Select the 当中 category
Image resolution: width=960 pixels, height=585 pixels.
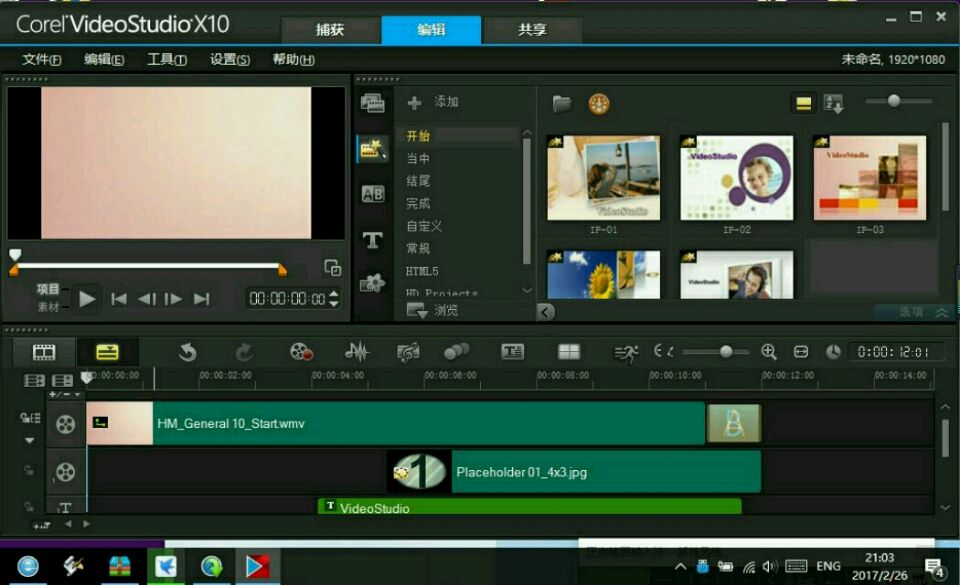tap(418, 158)
